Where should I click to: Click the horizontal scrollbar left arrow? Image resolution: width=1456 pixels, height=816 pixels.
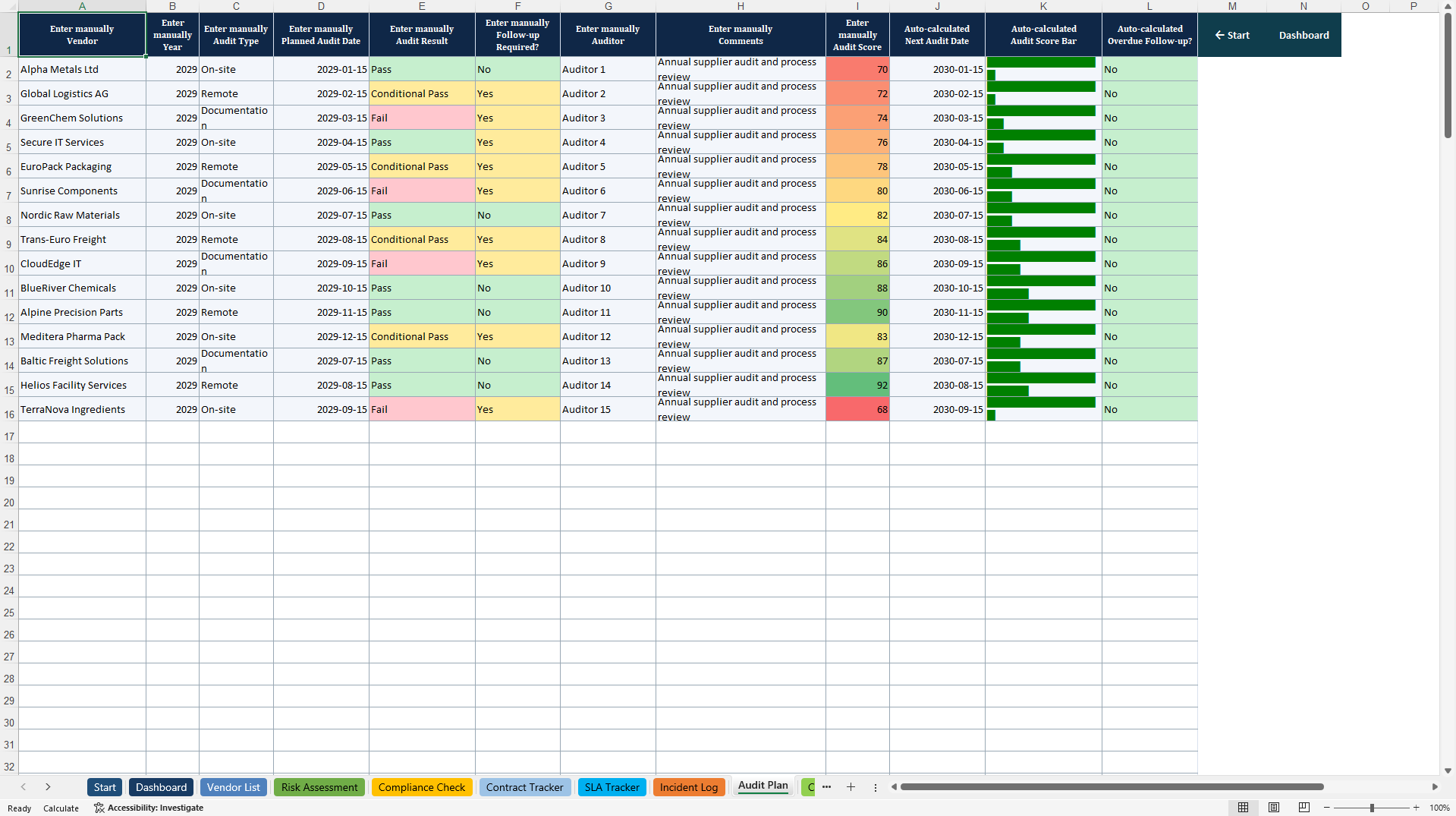(x=894, y=787)
